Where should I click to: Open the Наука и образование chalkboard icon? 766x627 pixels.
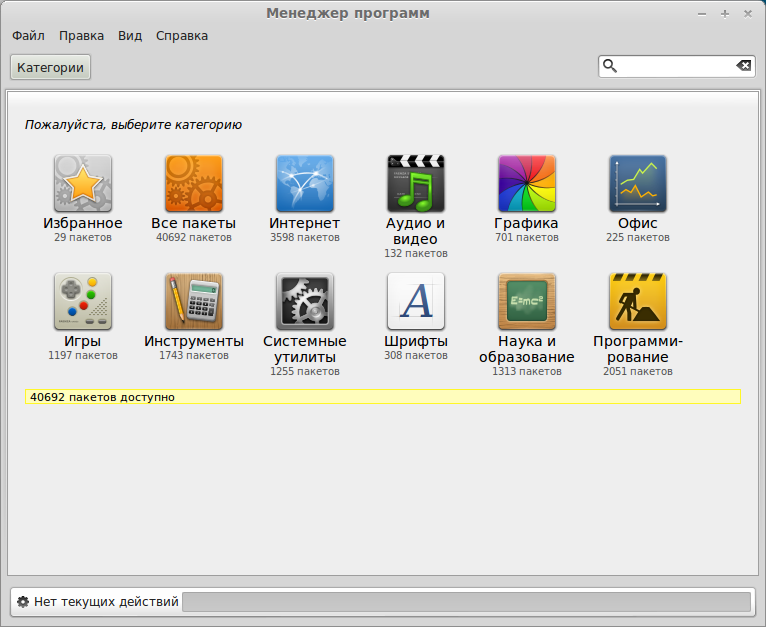point(527,302)
